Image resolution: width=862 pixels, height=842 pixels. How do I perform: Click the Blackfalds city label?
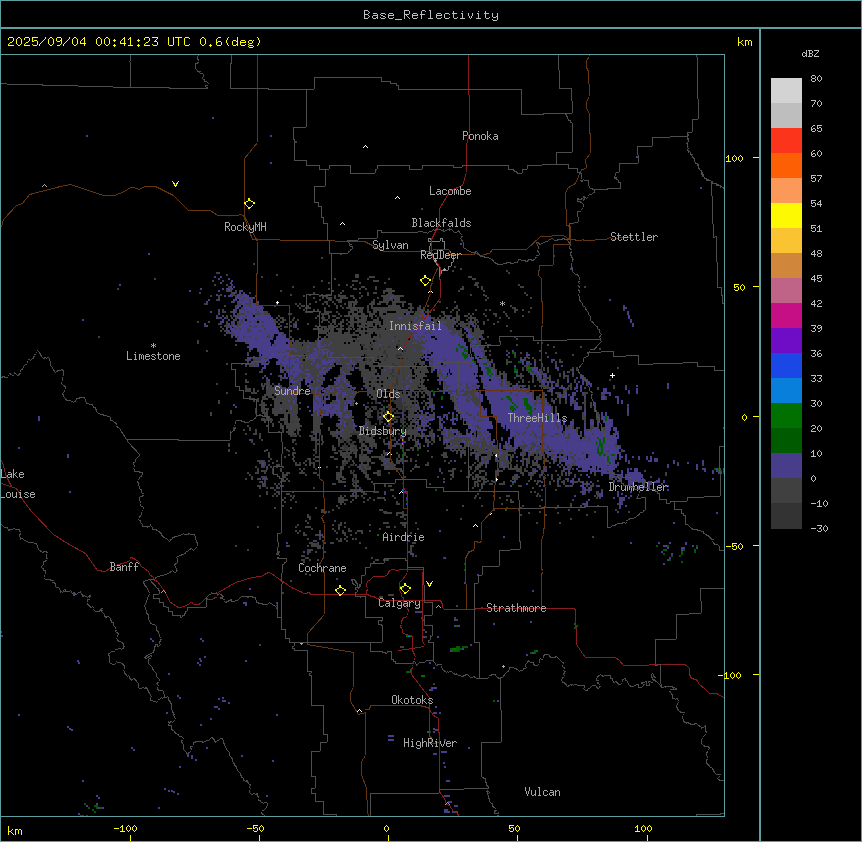[441, 223]
